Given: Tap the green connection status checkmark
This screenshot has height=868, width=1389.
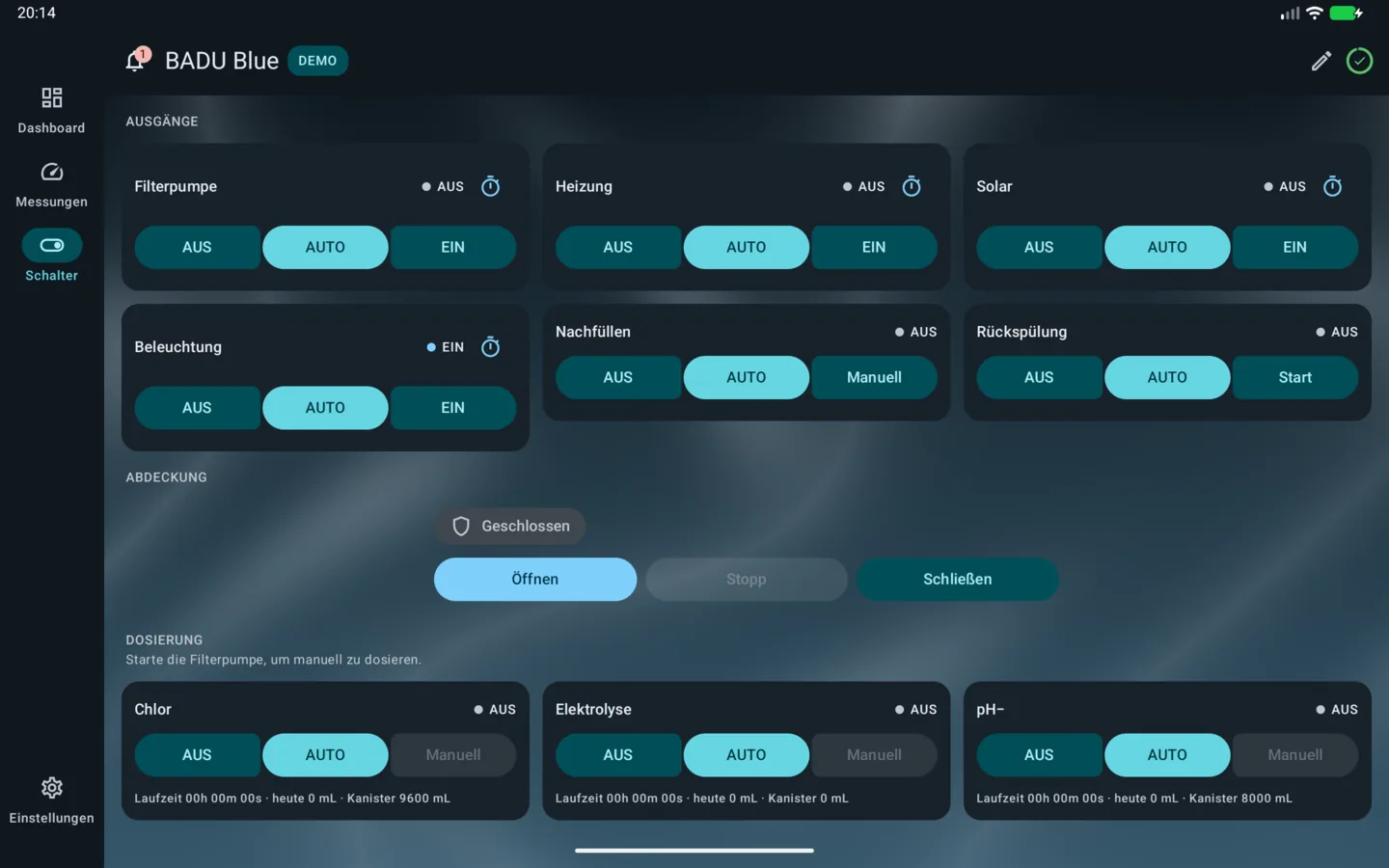Looking at the screenshot, I should [1359, 61].
